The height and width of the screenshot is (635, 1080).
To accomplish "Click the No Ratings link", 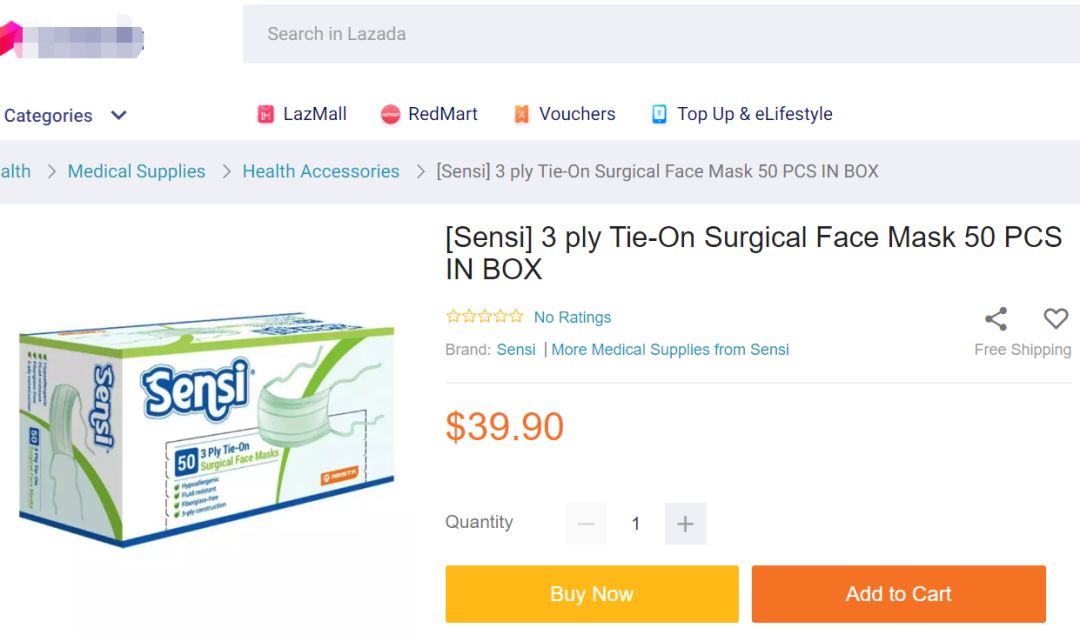I will coord(572,318).
